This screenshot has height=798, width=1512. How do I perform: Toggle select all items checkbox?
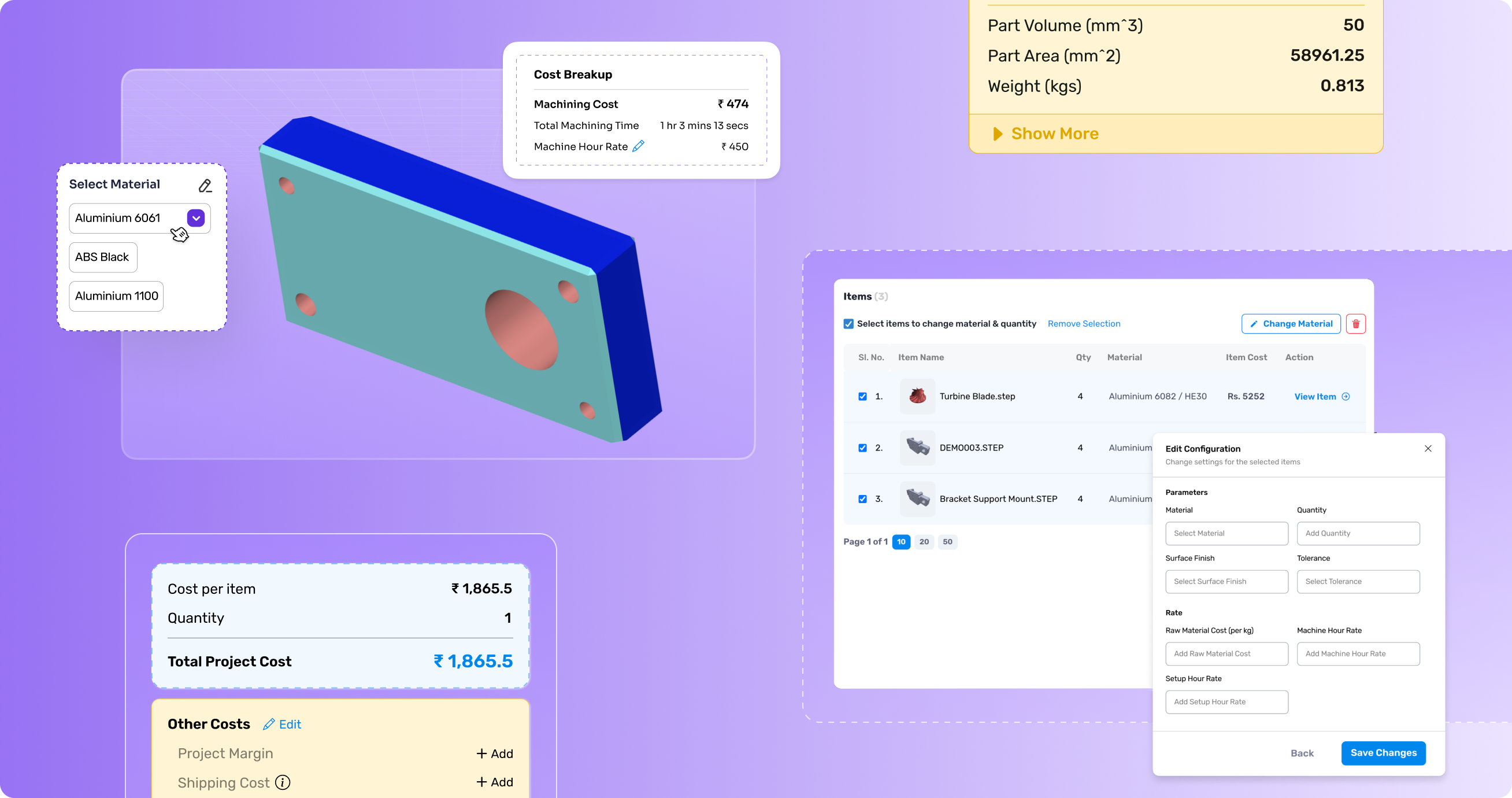click(x=848, y=324)
